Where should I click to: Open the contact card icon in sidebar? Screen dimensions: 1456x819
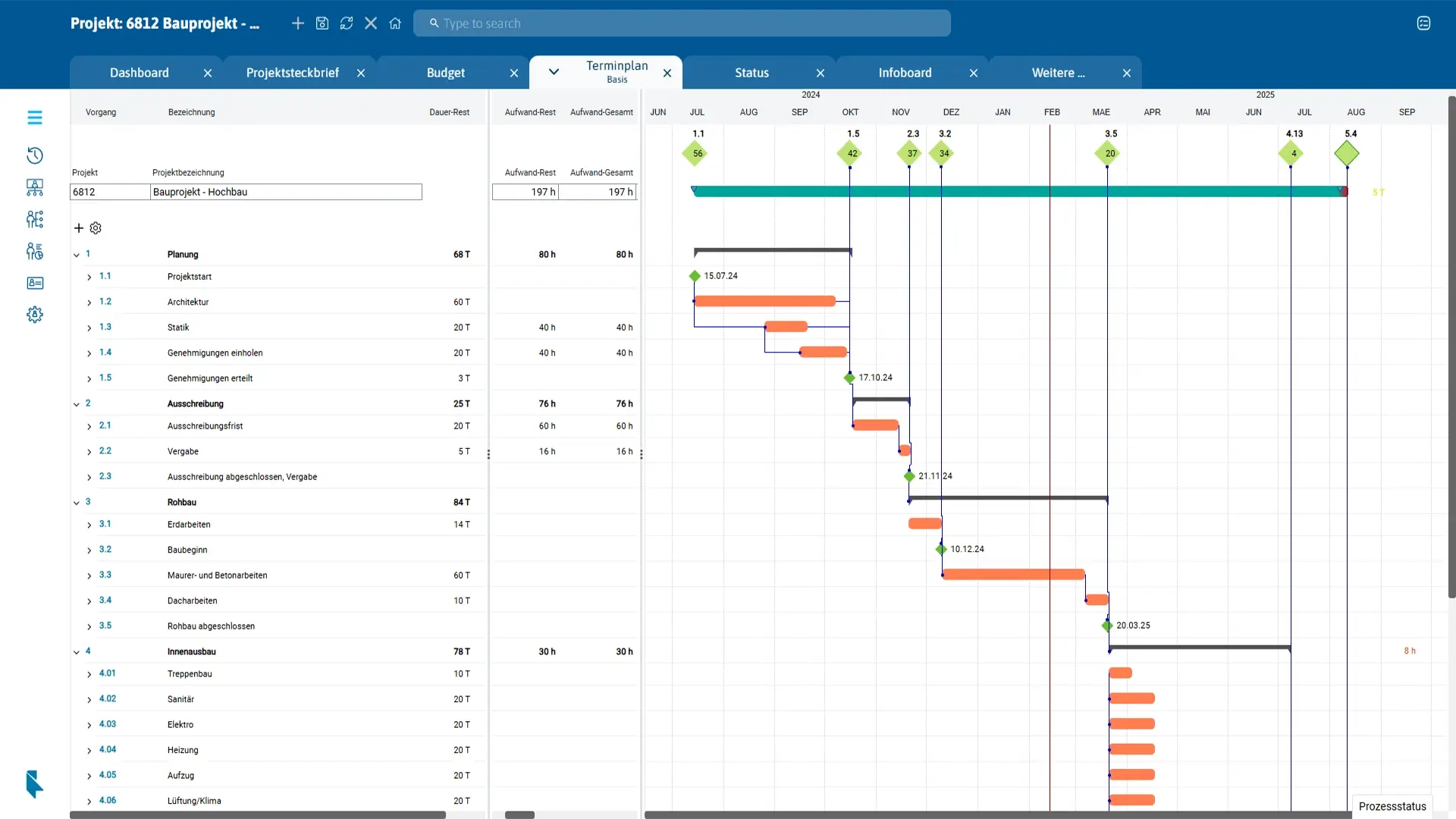coord(35,283)
